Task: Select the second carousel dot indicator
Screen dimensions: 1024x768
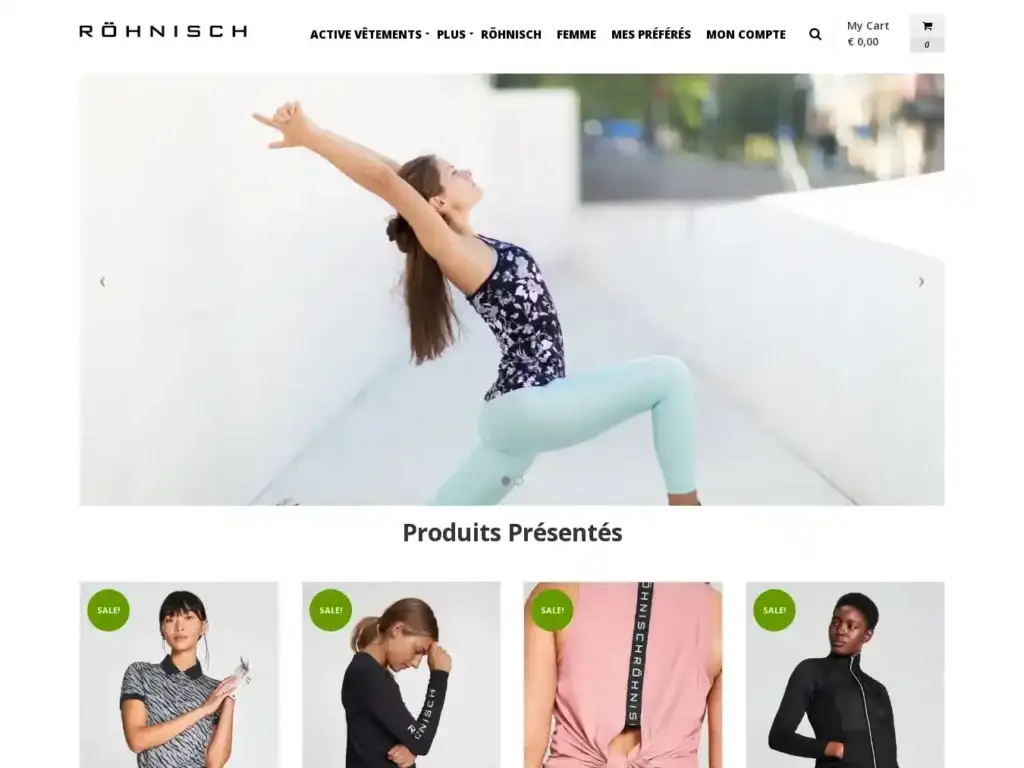Action: (519, 481)
